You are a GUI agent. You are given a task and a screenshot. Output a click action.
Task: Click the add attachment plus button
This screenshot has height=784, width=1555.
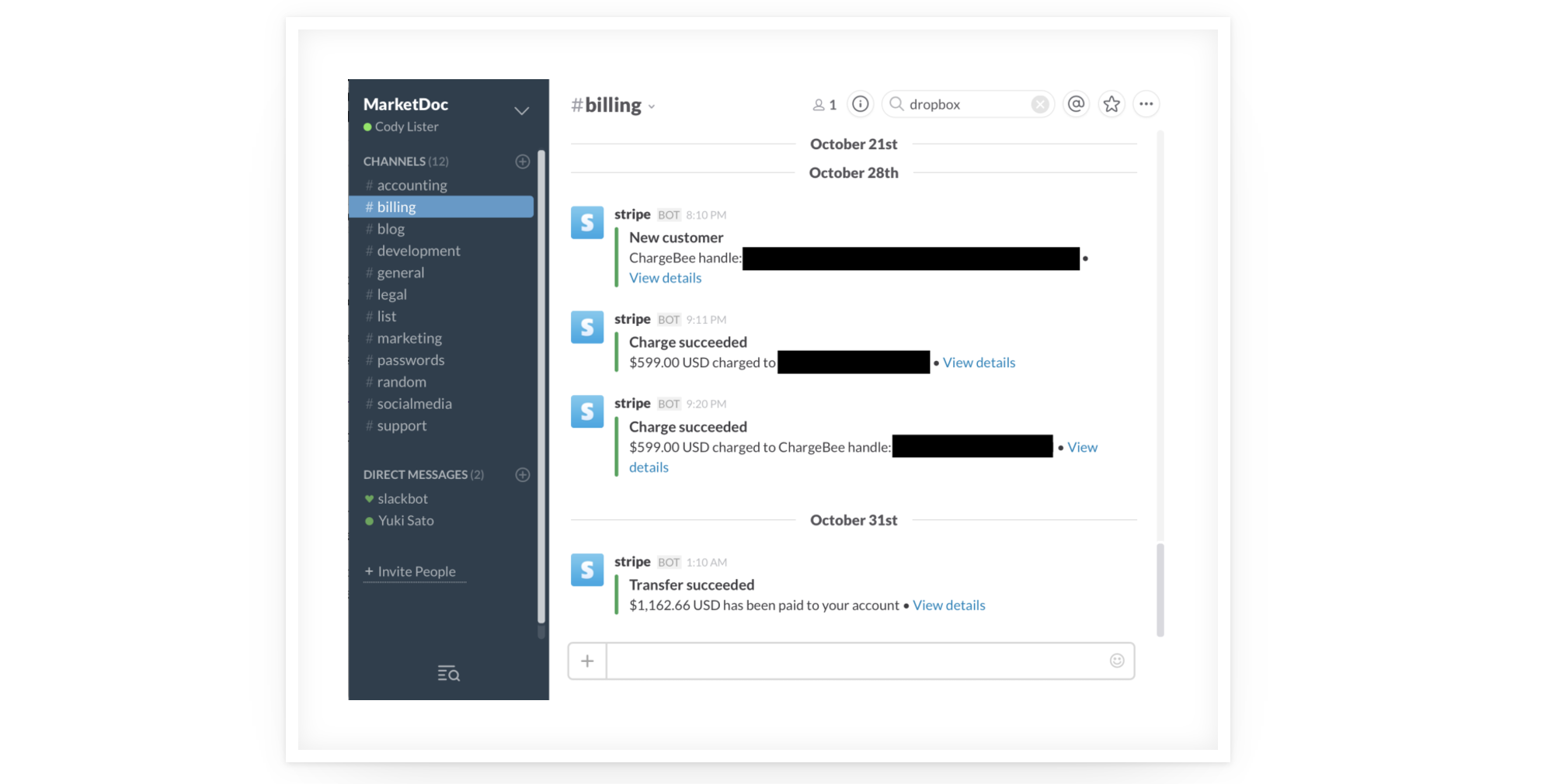[x=587, y=661]
